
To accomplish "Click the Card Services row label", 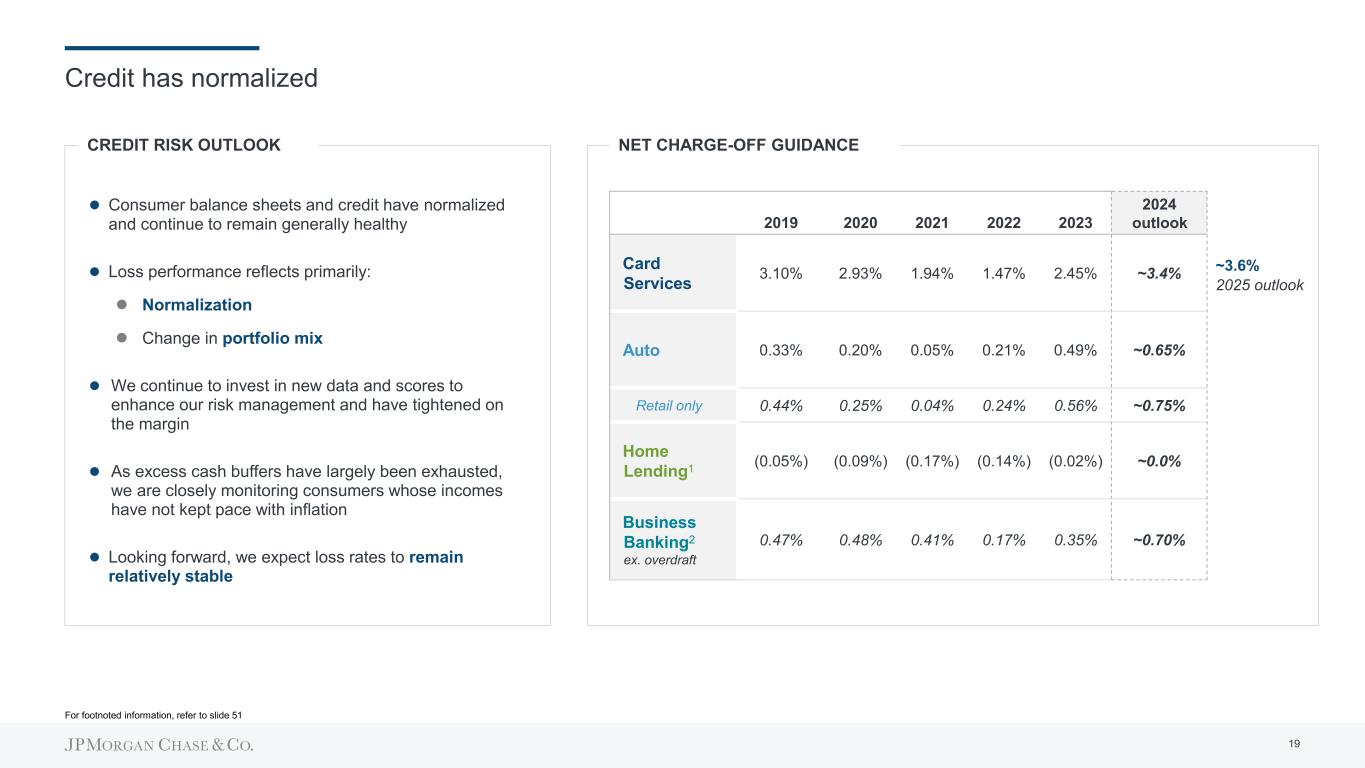I will [x=657, y=273].
